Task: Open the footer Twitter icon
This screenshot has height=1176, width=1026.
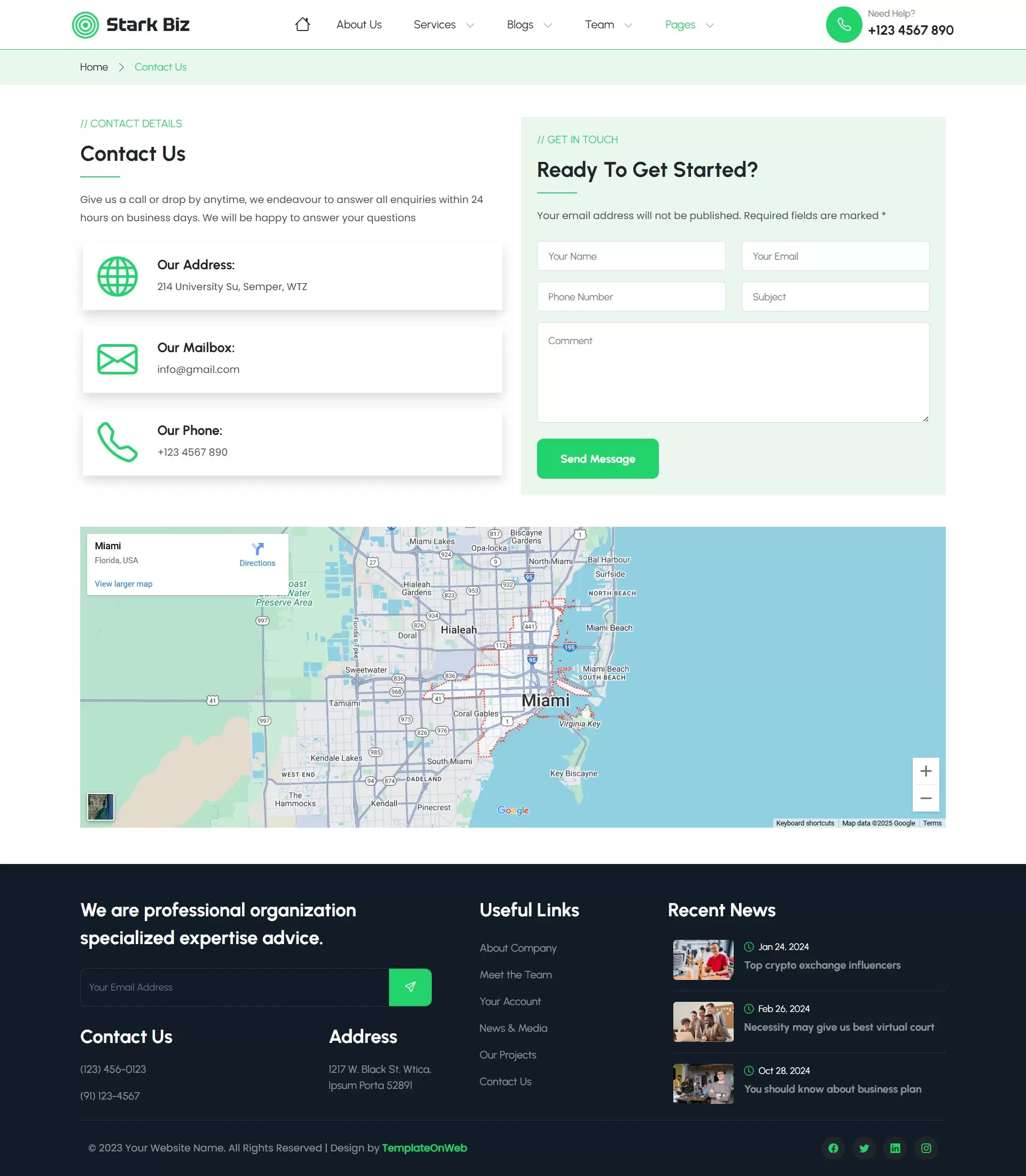Action: (x=865, y=1148)
